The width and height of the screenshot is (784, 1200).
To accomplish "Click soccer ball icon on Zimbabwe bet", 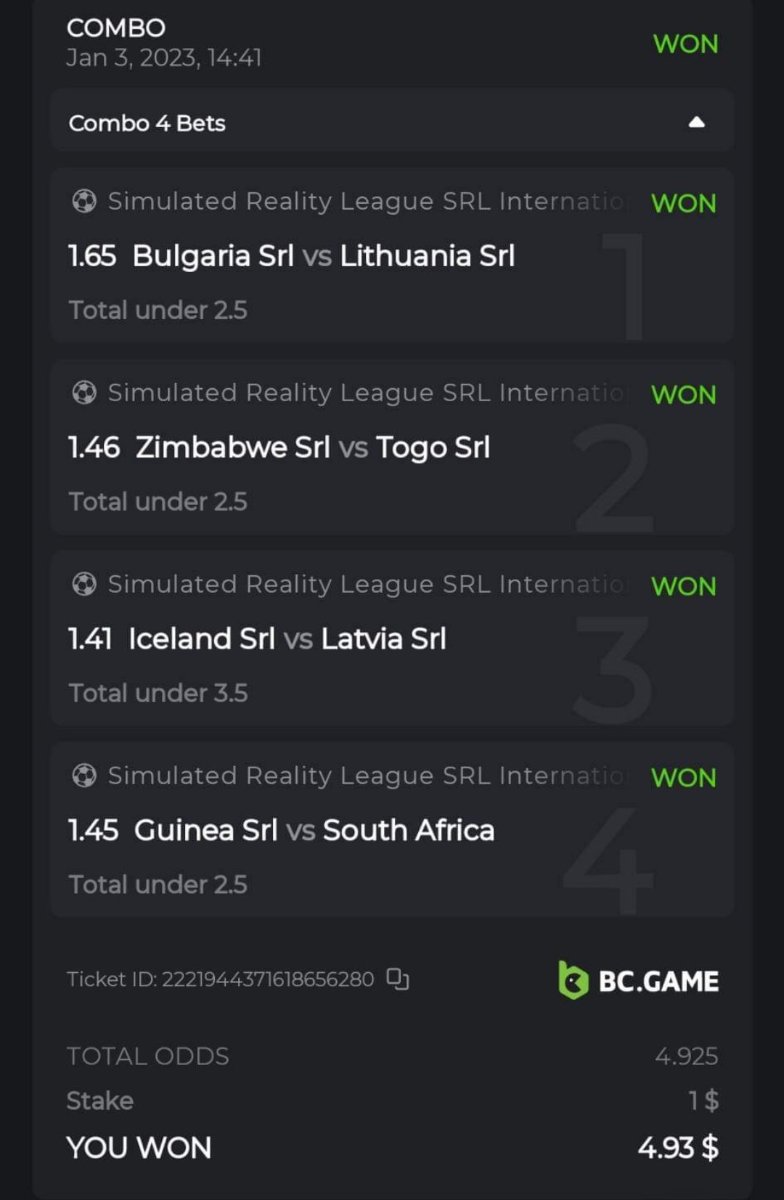I will point(84,393).
